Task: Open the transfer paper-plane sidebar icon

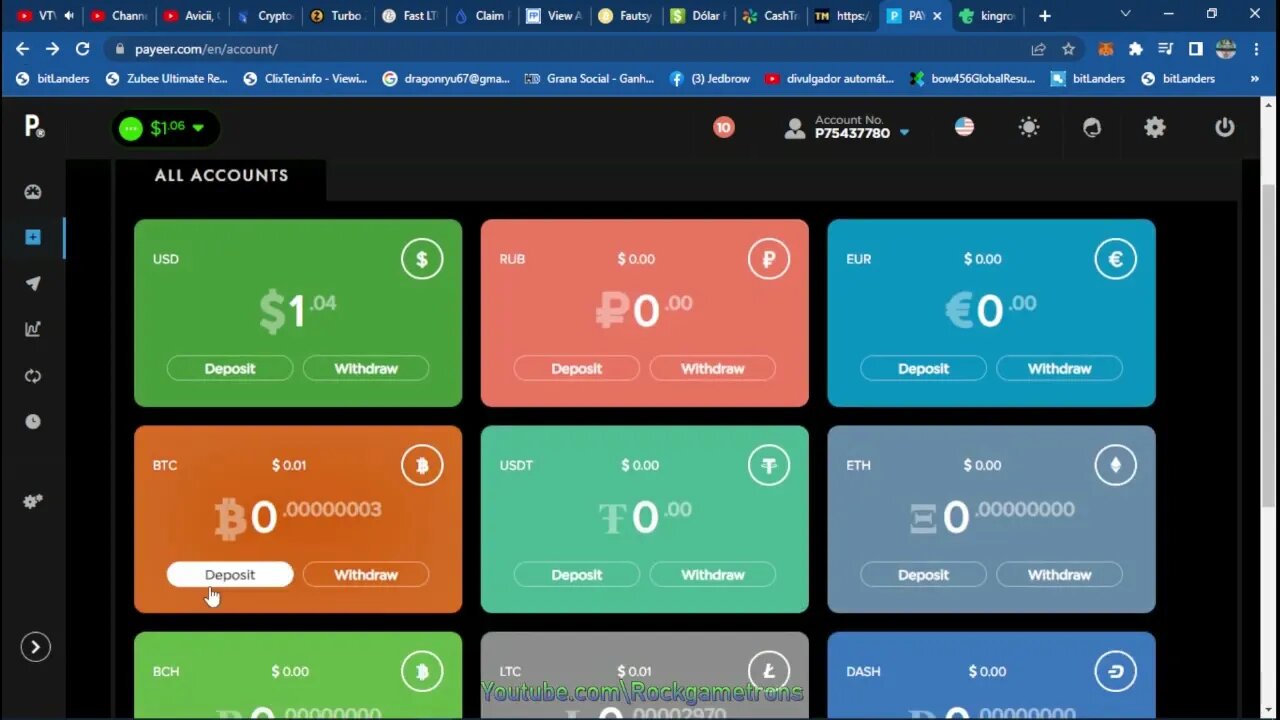Action: tap(33, 284)
